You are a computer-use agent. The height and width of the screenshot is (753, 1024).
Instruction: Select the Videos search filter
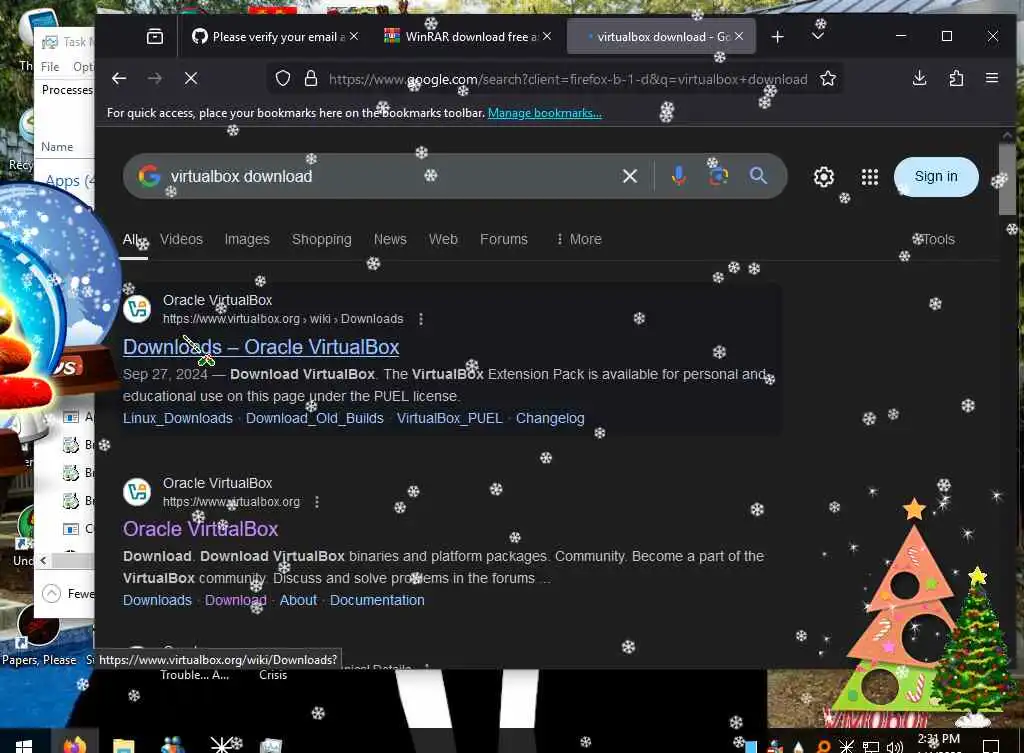182,239
